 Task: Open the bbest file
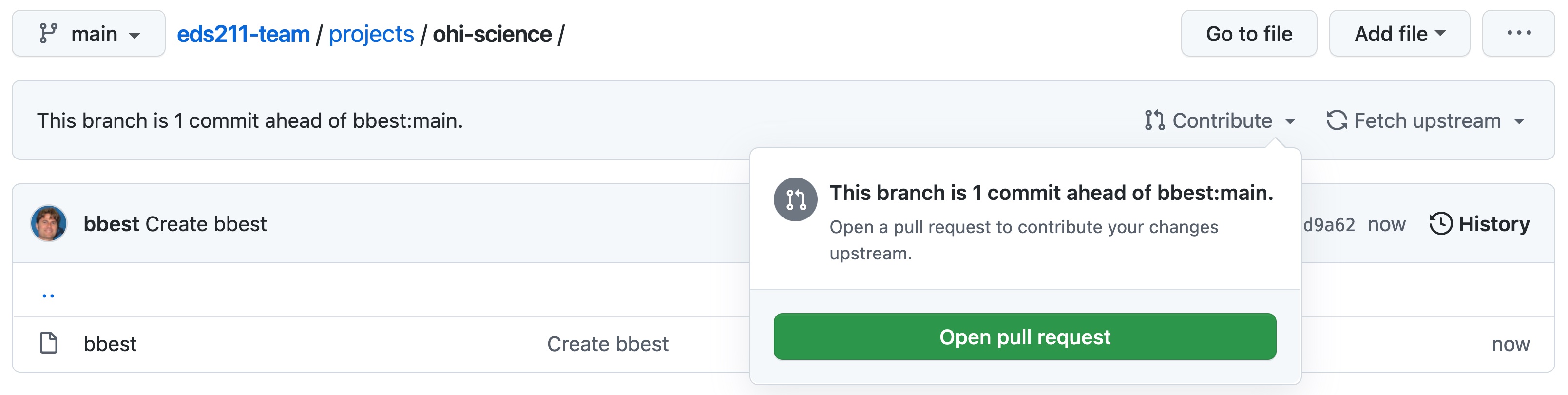(110, 344)
